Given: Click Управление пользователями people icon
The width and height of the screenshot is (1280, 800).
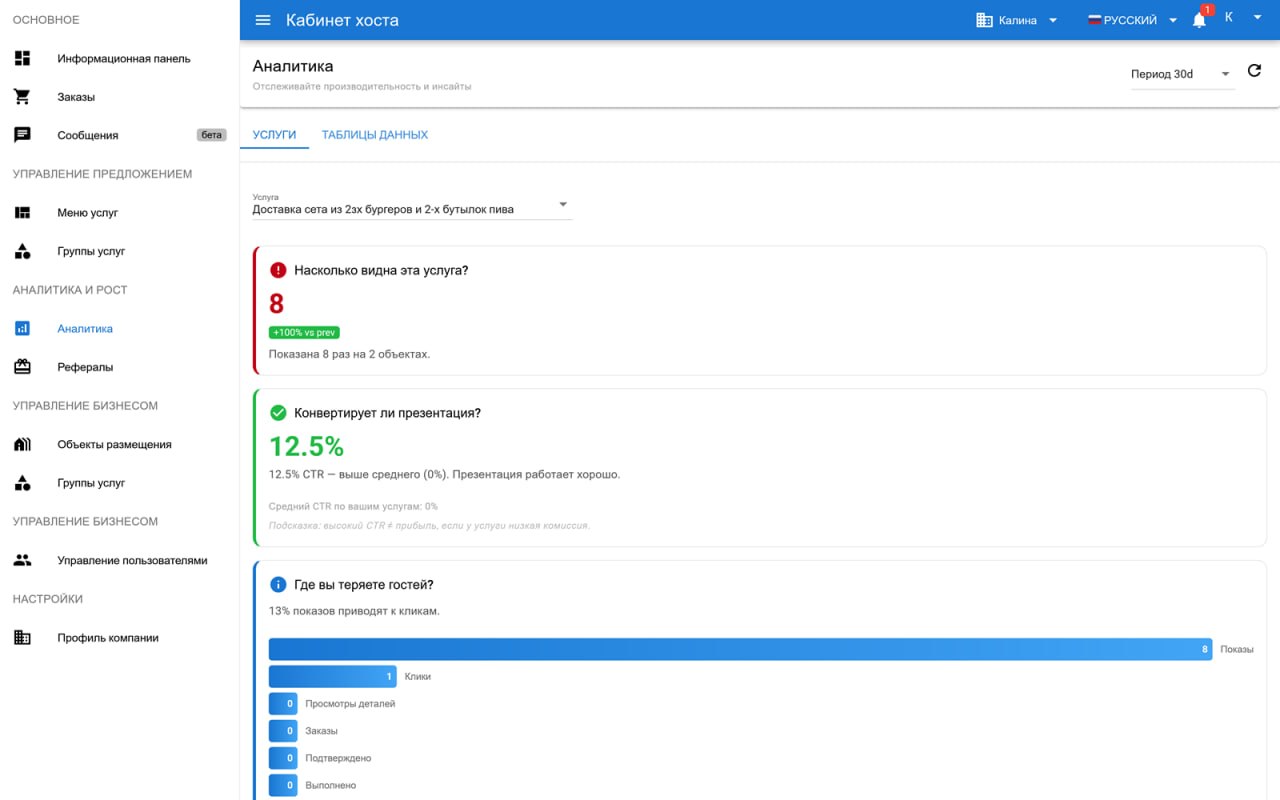Looking at the screenshot, I should [x=22, y=560].
